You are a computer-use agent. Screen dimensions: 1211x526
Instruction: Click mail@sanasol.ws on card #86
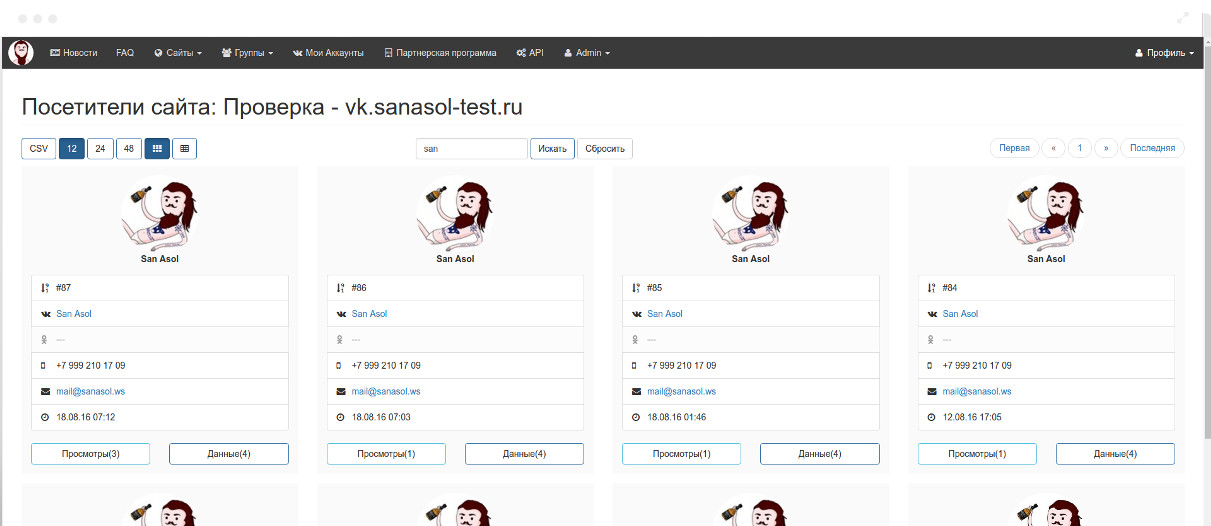click(x=386, y=392)
